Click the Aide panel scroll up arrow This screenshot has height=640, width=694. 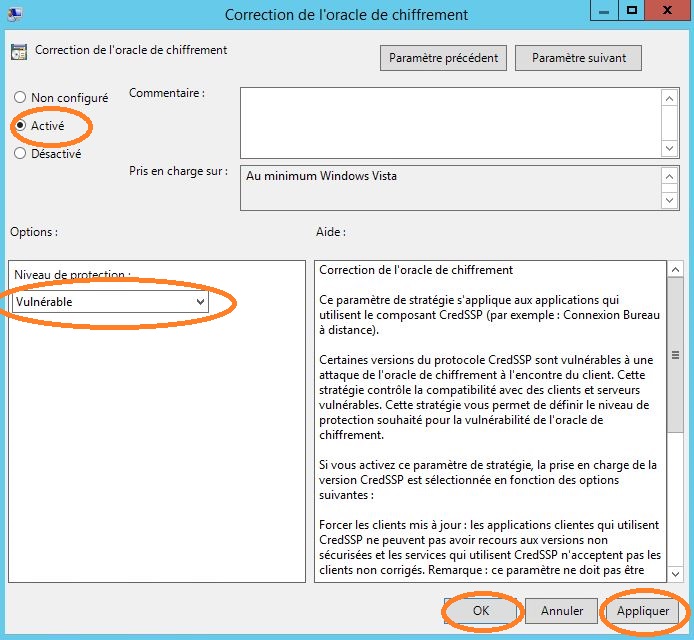pos(675,270)
